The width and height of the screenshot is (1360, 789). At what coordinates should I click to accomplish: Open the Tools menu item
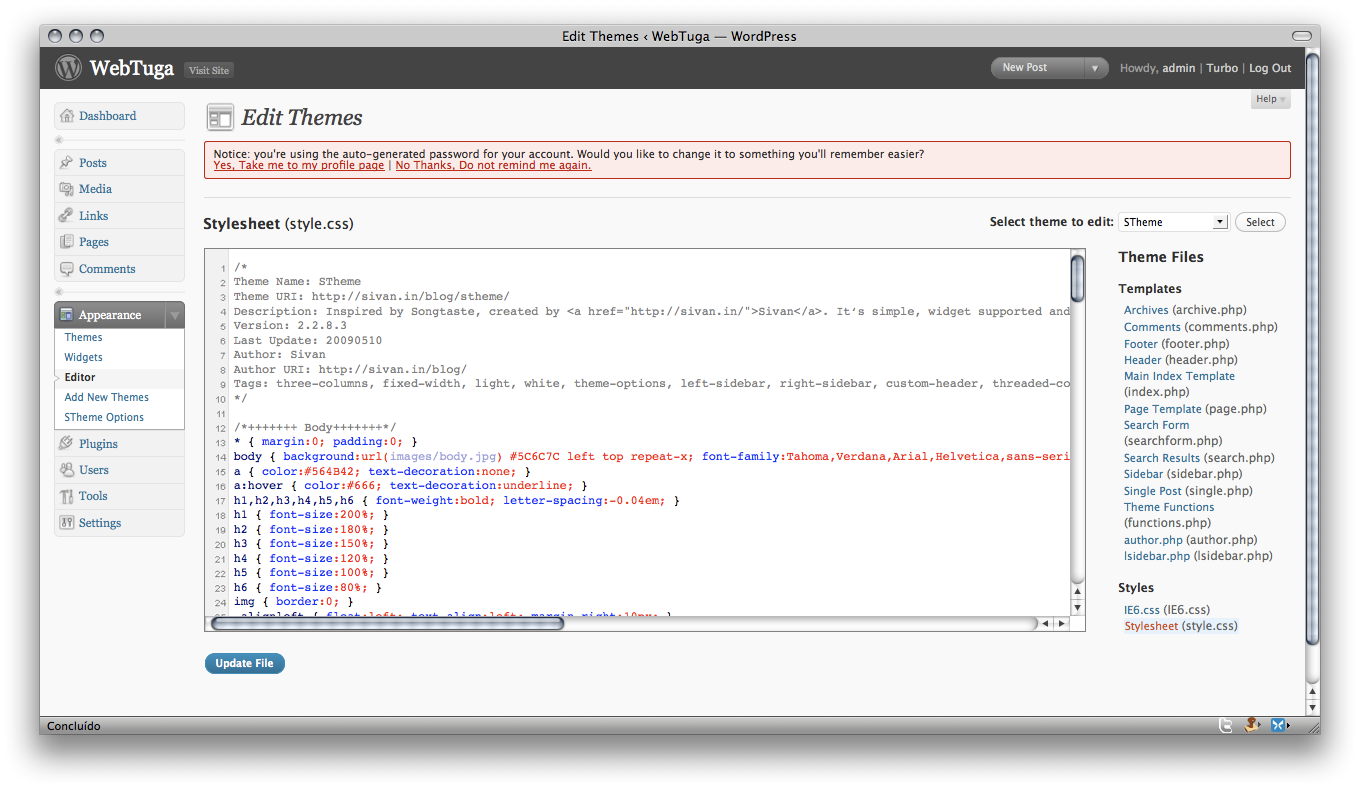point(120,496)
